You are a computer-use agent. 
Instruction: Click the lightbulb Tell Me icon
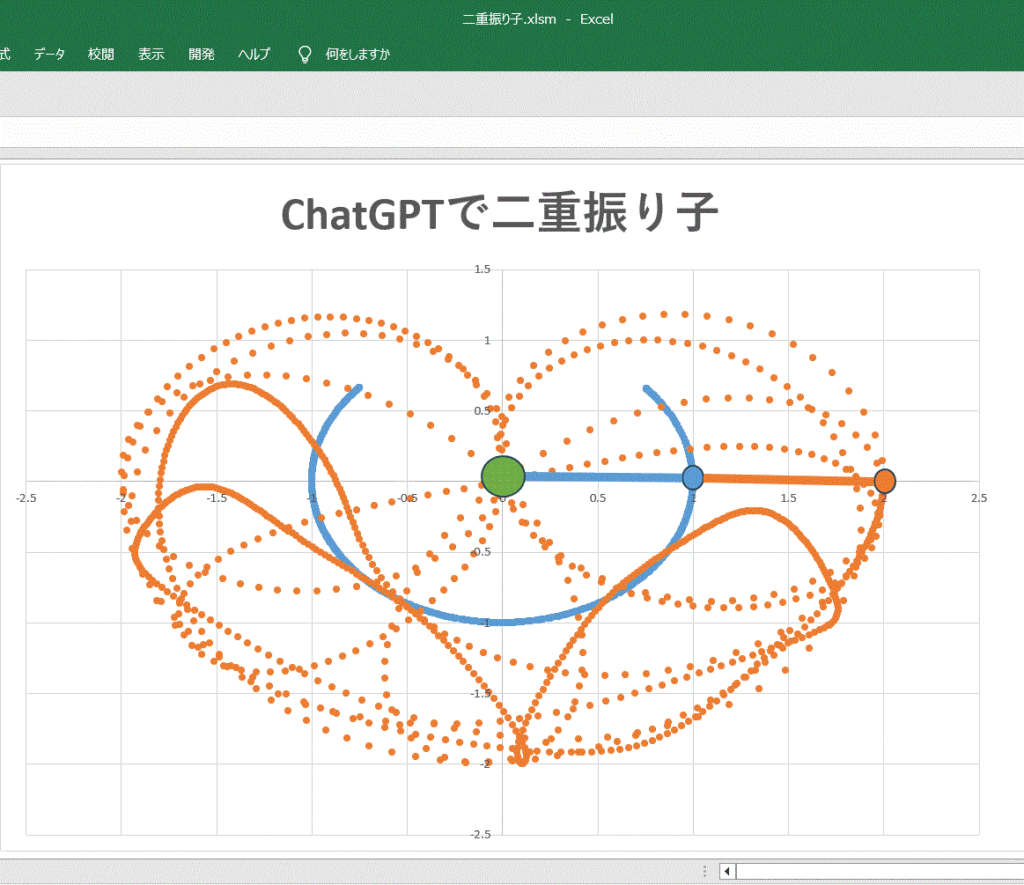pyautogui.click(x=304, y=54)
